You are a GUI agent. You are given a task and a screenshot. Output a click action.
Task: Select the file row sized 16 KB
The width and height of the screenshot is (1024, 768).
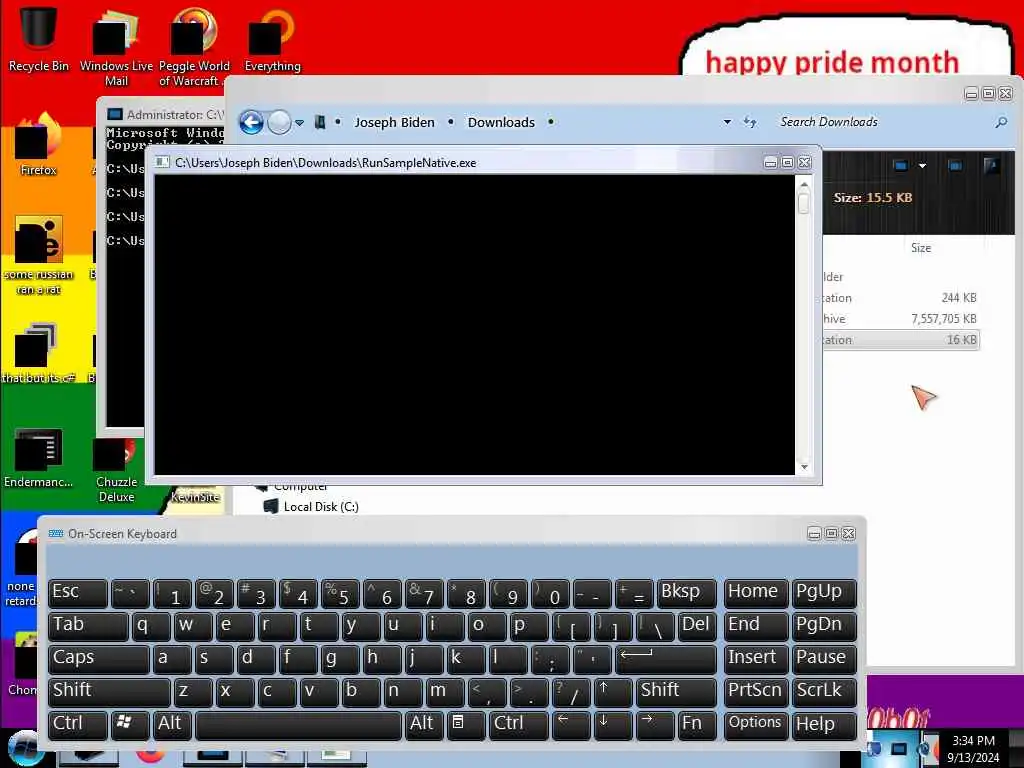[x=901, y=340]
